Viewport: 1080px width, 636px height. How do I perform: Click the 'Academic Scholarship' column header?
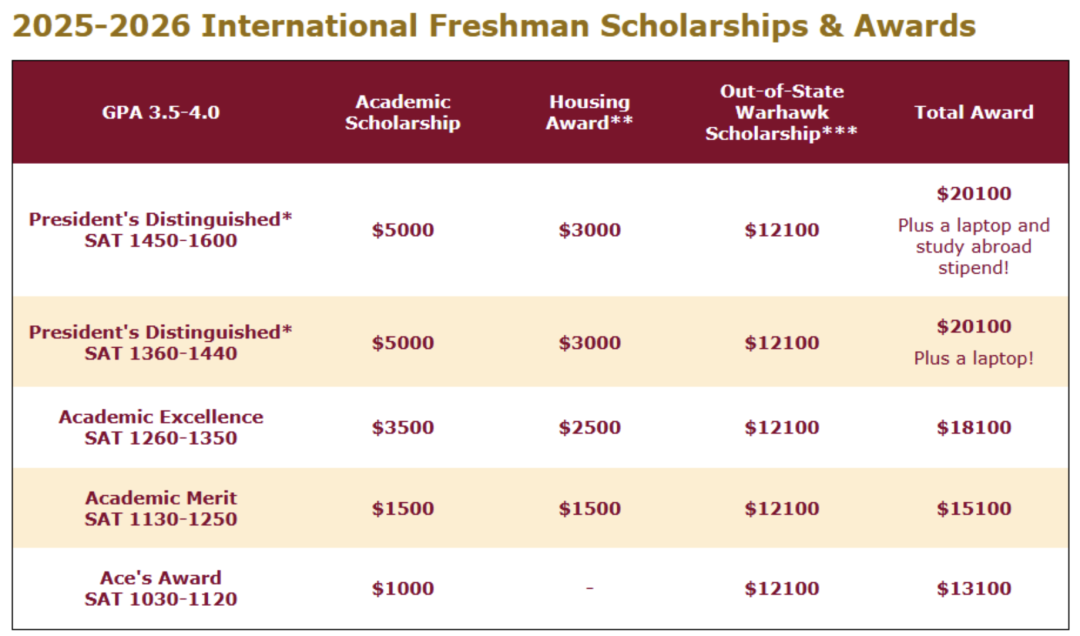403,112
